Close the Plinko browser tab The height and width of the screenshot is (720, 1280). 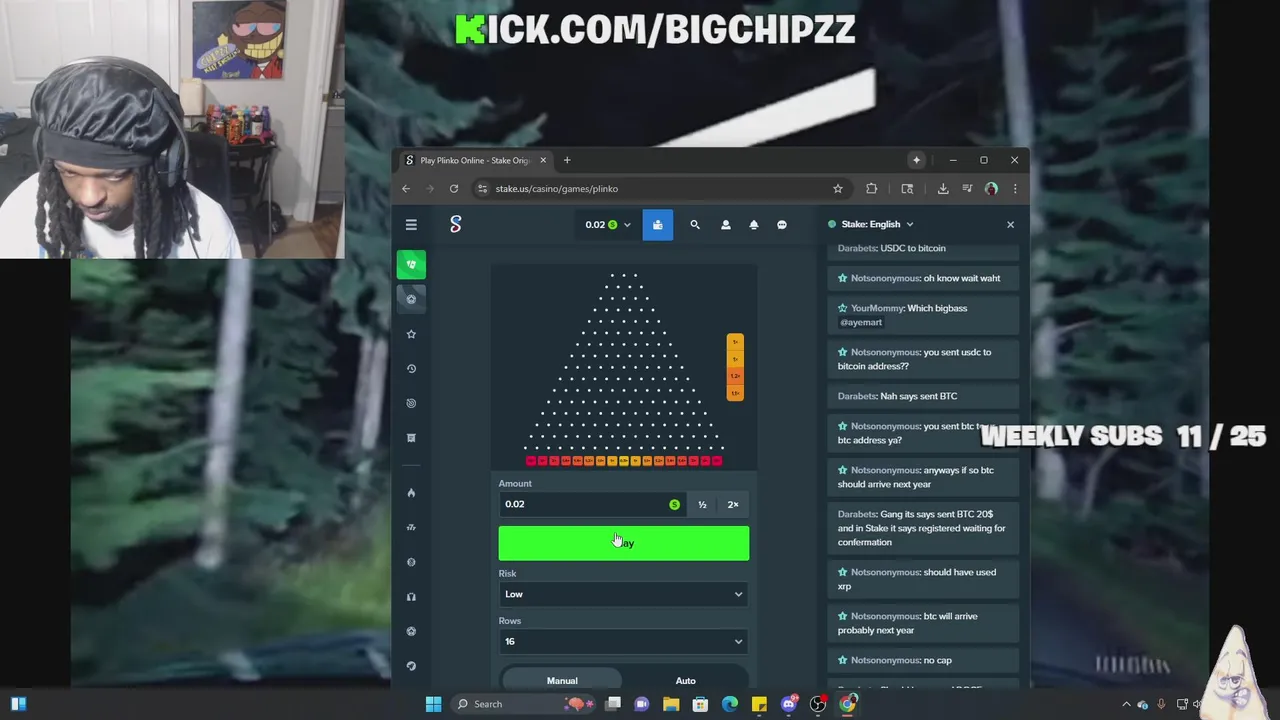pyautogui.click(x=543, y=160)
